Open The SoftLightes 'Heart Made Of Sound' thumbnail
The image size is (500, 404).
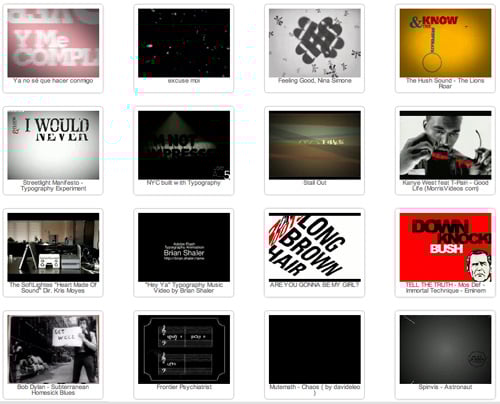coord(53,247)
